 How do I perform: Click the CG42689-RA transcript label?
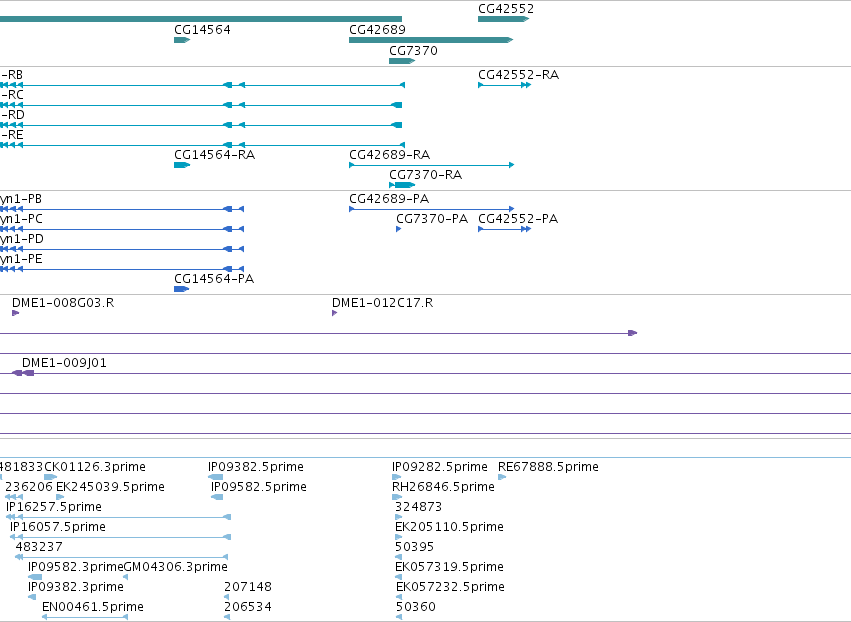pos(390,155)
